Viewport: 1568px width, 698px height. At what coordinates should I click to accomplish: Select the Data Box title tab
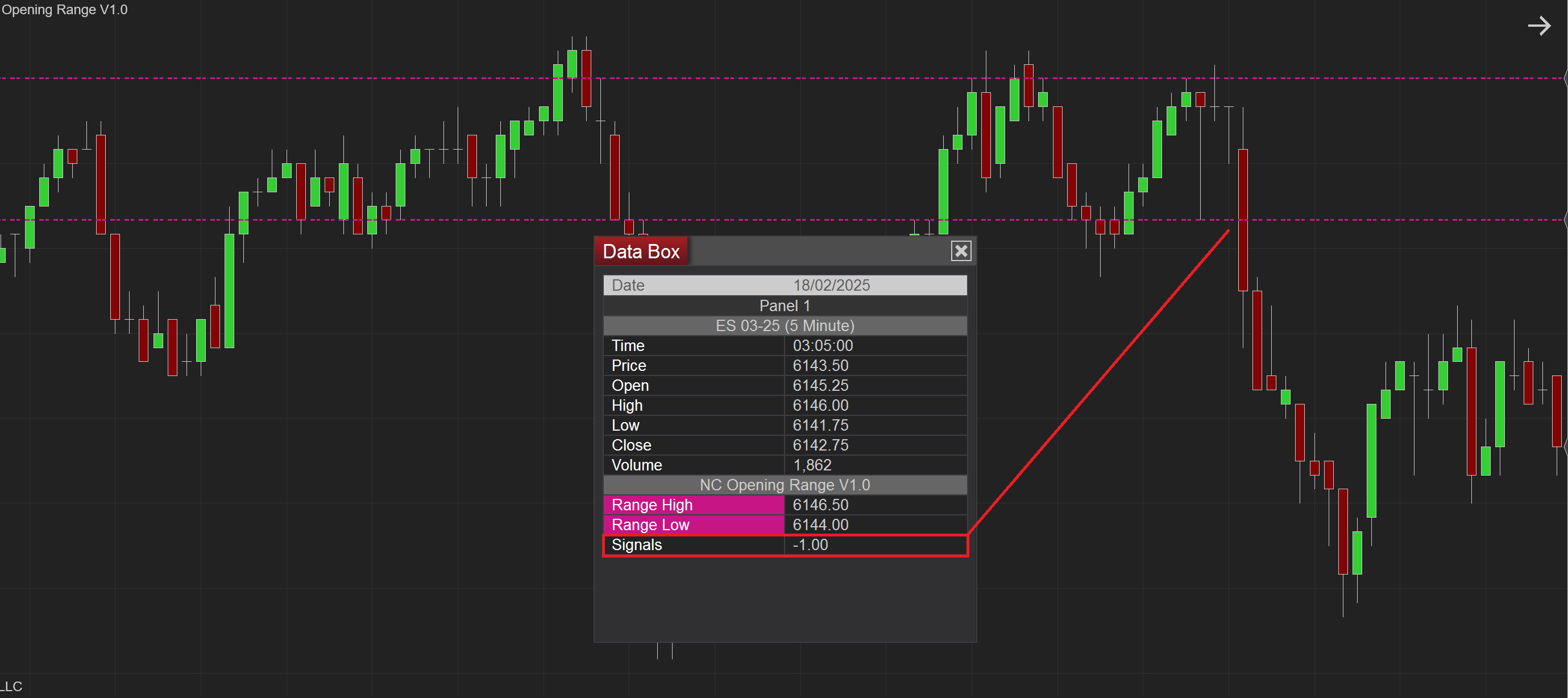pos(641,251)
